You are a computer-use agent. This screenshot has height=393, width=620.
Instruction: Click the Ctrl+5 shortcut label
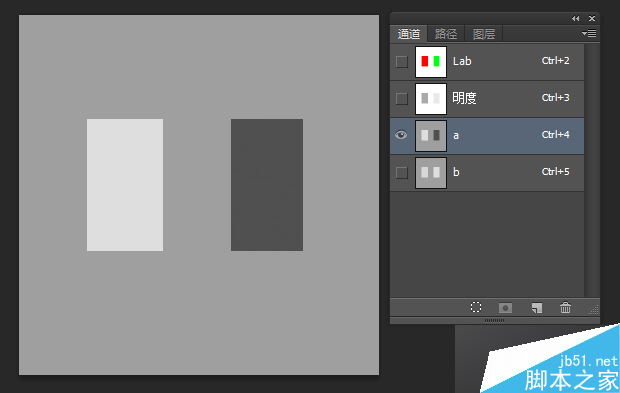pos(556,171)
